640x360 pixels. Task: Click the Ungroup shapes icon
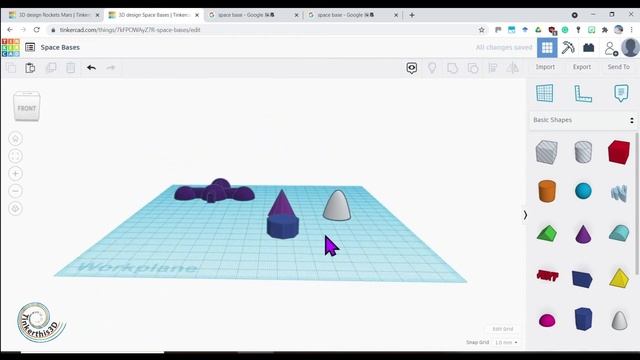(473, 68)
